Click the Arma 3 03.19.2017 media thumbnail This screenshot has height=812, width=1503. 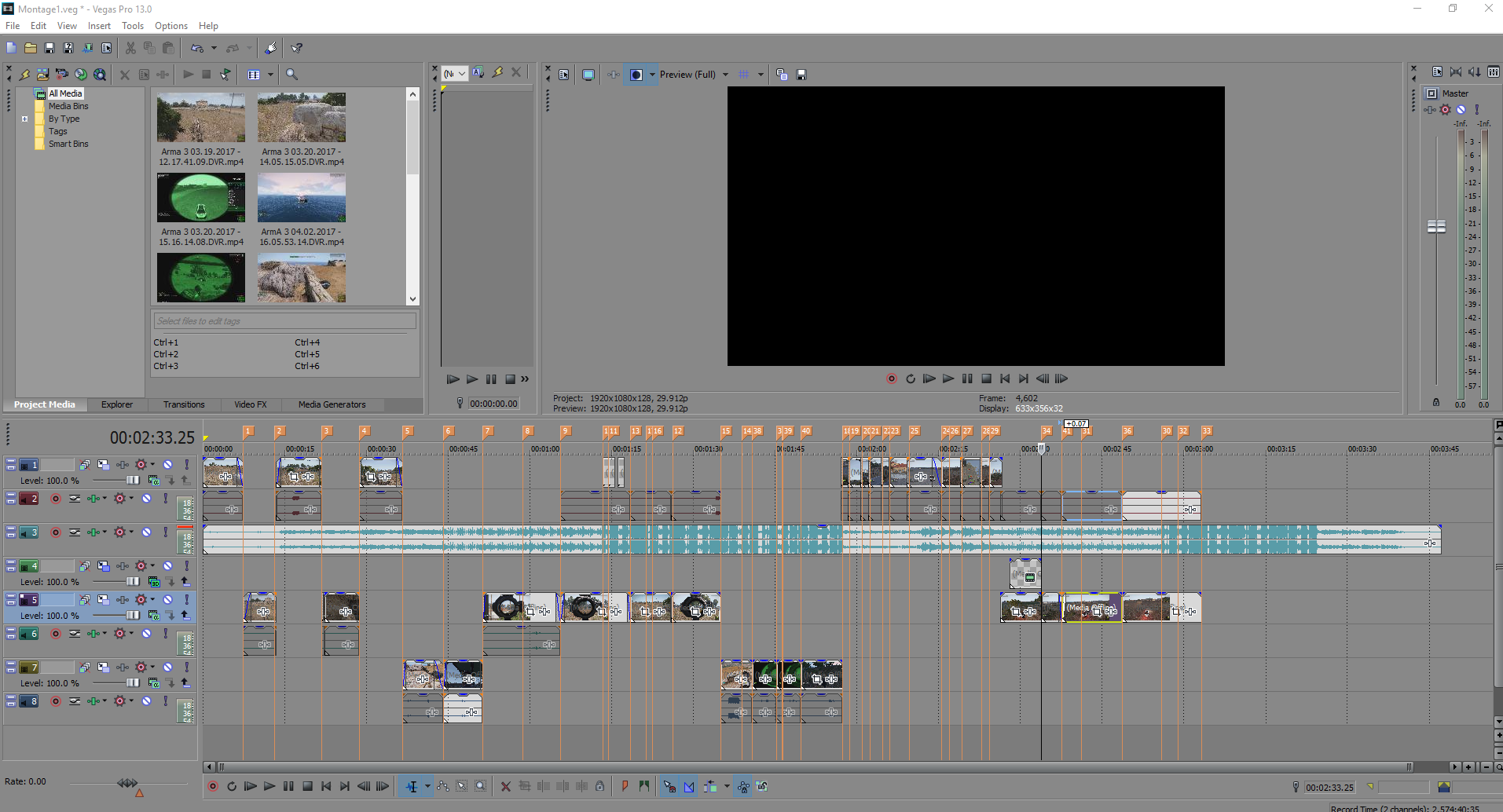pyautogui.click(x=201, y=118)
